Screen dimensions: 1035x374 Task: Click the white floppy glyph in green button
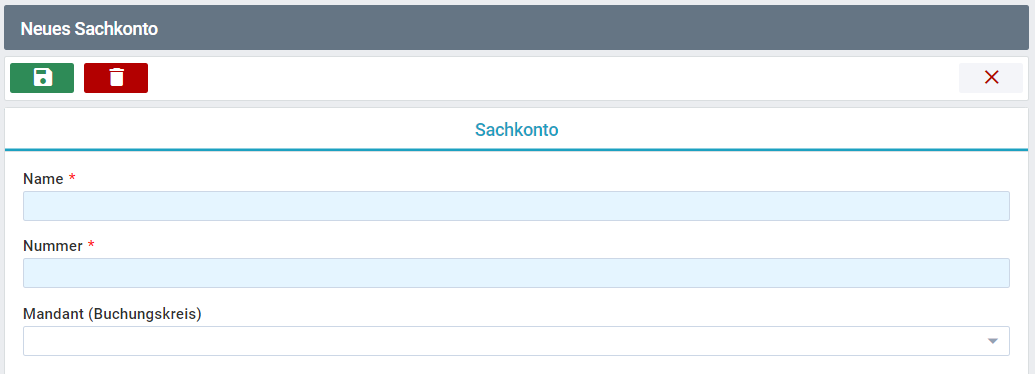pyautogui.click(x=42, y=78)
